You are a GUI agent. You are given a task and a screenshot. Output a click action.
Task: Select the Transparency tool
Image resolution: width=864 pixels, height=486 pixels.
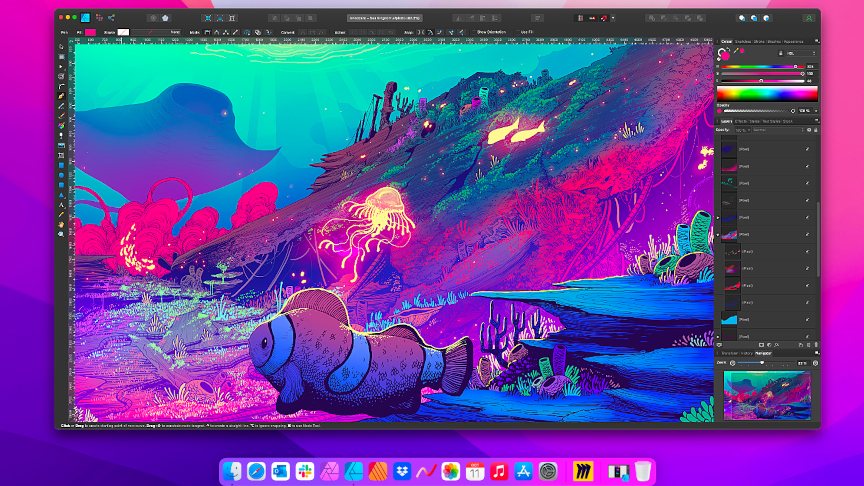(x=61, y=136)
